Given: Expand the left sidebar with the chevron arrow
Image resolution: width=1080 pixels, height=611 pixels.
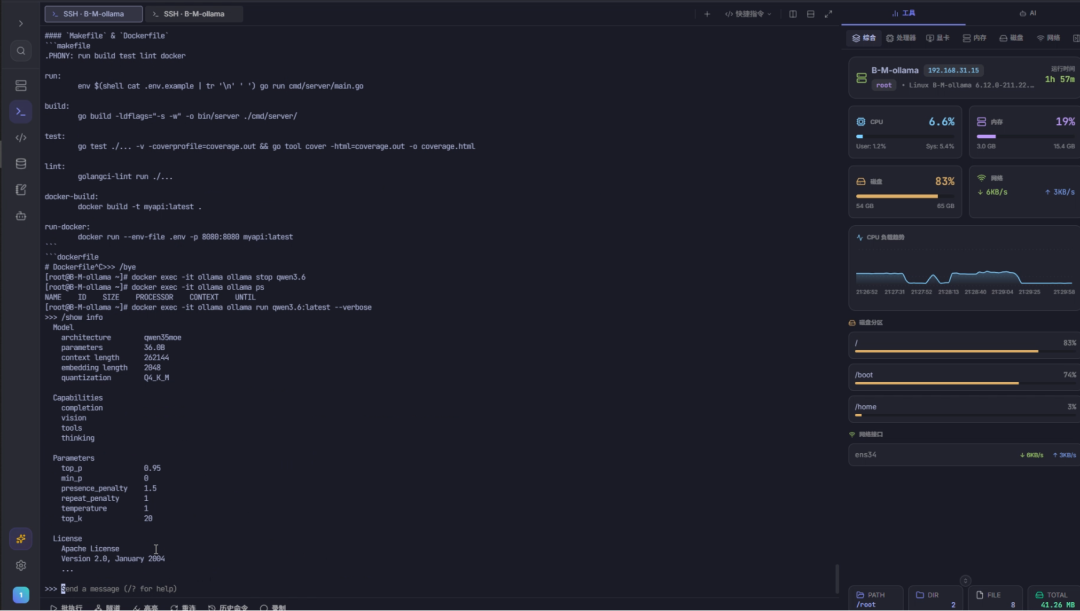Looking at the screenshot, I should 21,23.
